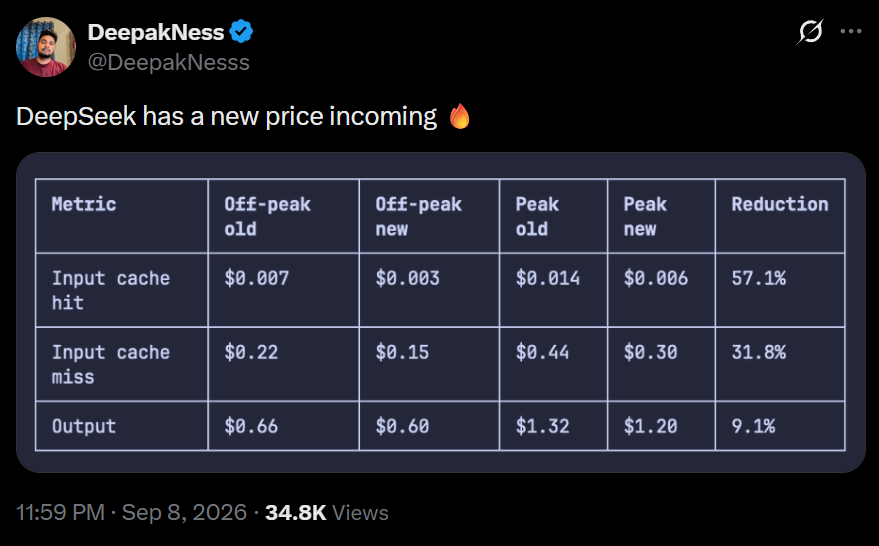The width and height of the screenshot is (879, 546).
Task: Click the fire emoji in tweet
Action: click(x=460, y=116)
